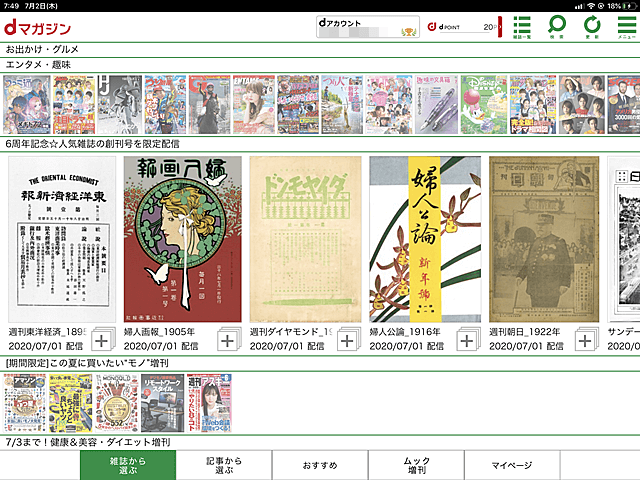Expand the お出かけ・グルメ category header
Image resolution: width=640 pixels, height=480 pixels.
click(x=320, y=49)
